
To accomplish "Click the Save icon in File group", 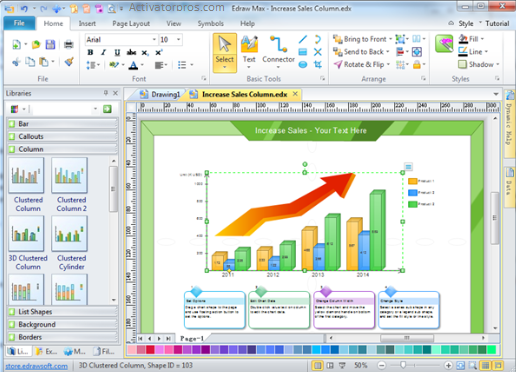I will coord(50,44).
